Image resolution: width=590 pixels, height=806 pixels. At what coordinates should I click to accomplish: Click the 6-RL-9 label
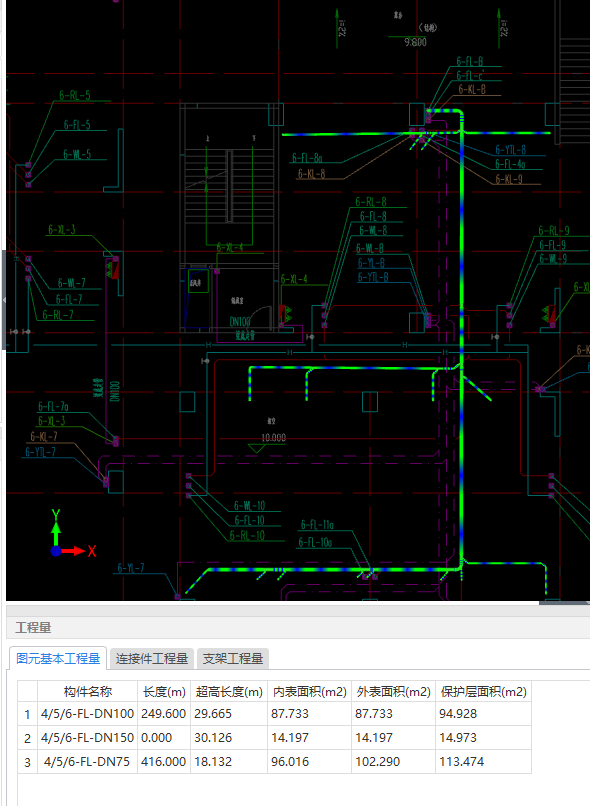pos(554,230)
